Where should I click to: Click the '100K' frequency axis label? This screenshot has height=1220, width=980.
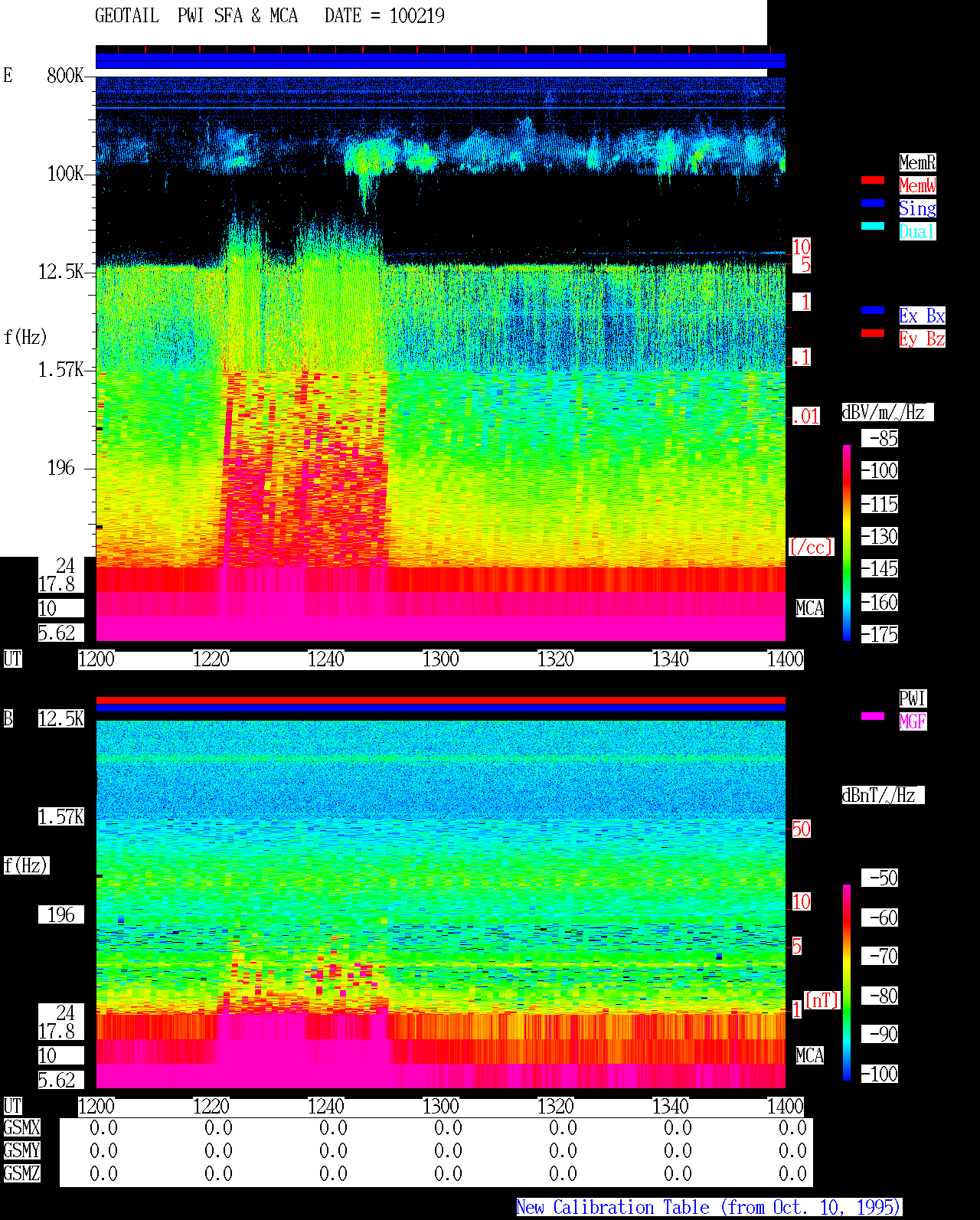[x=65, y=174]
